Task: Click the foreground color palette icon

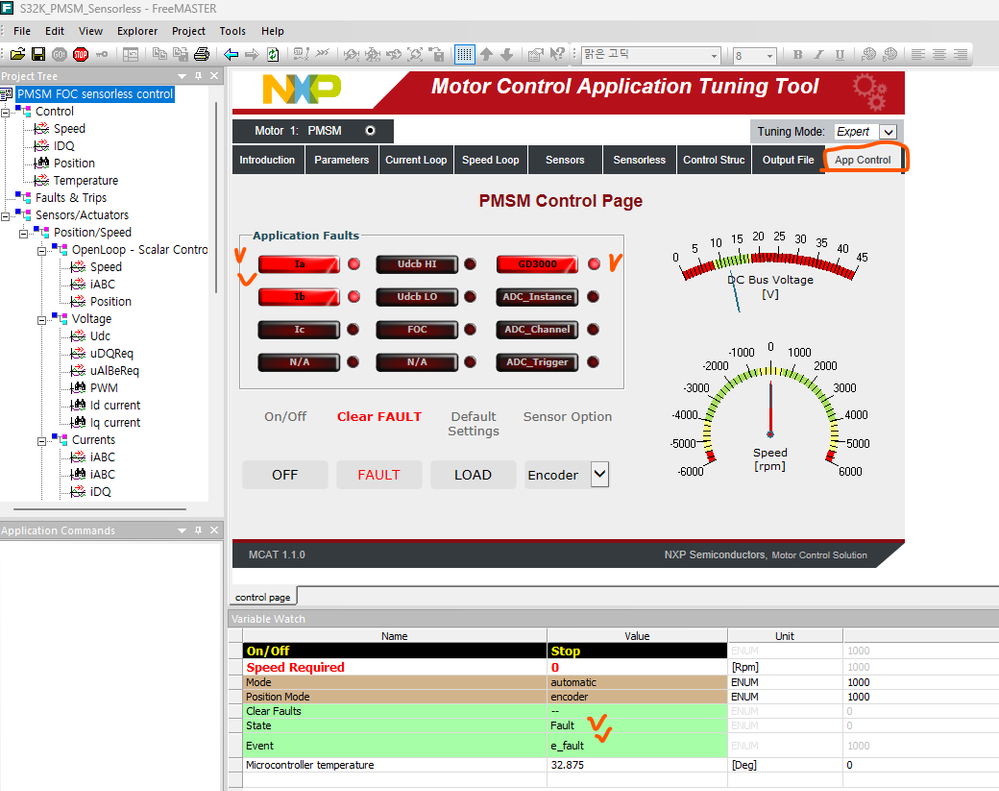Action: pyautogui.click(x=868, y=55)
